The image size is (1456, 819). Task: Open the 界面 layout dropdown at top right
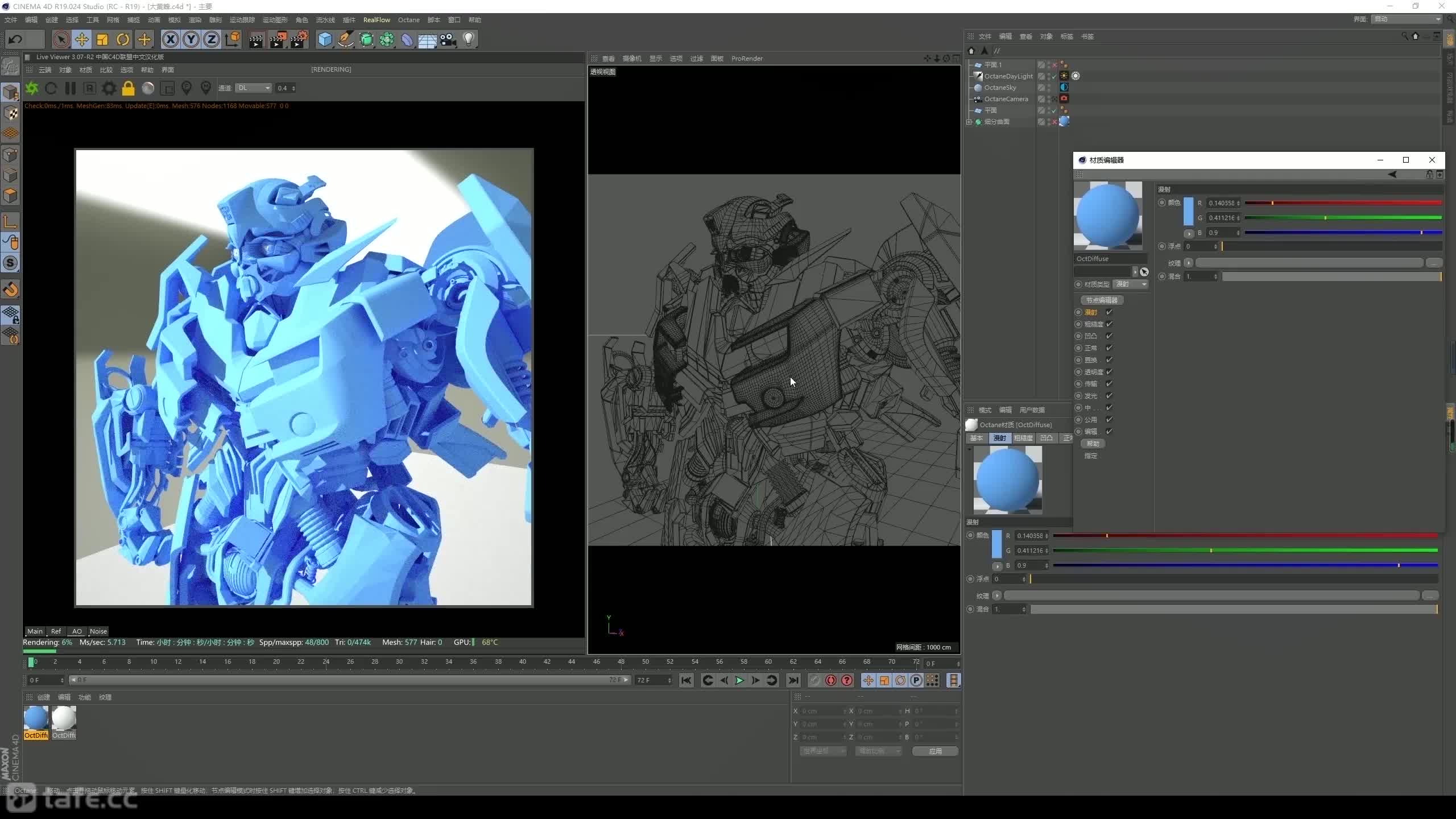click(1406, 19)
